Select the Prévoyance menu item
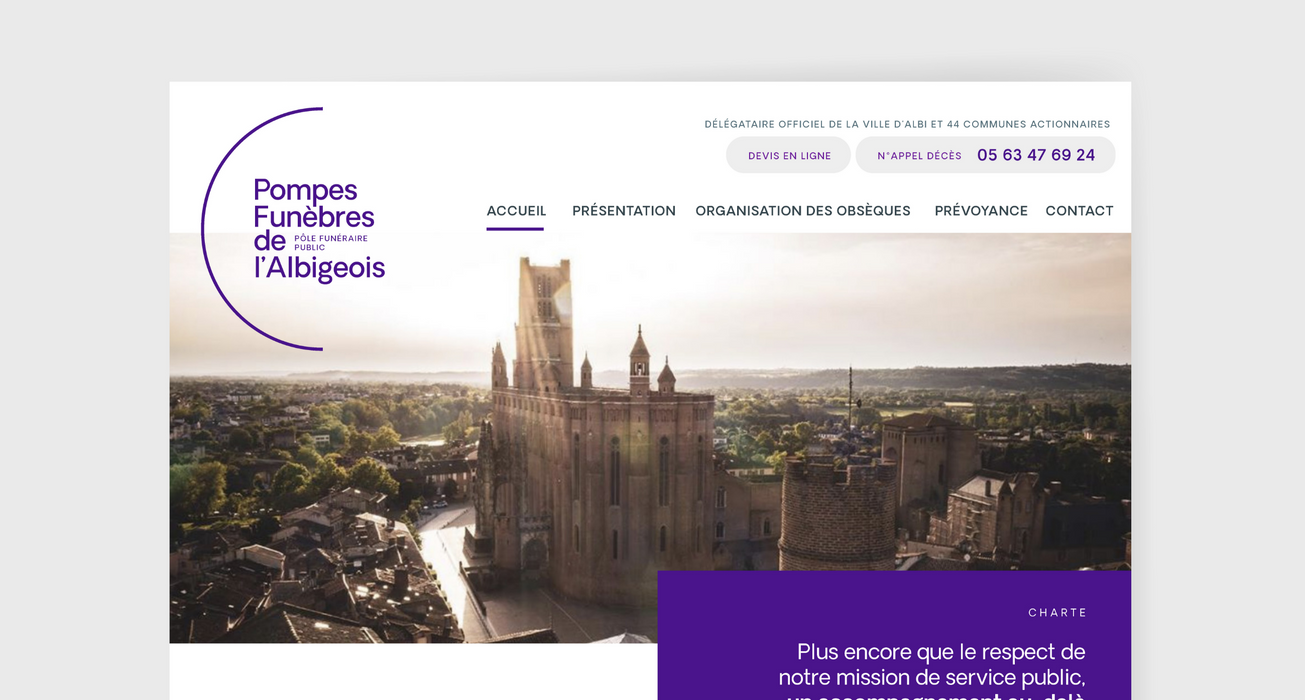The image size is (1305, 700). pos(981,211)
